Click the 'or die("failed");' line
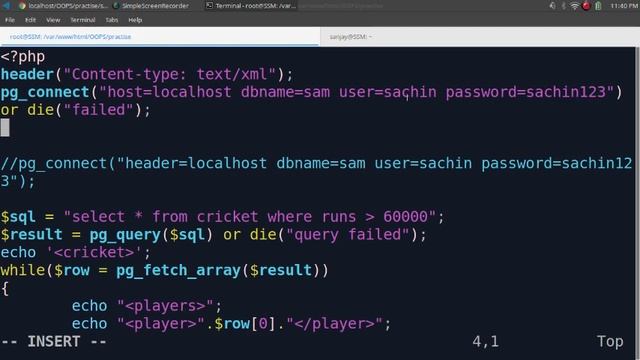Image resolution: width=640 pixels, height=360 pixels. pos(76,110)
